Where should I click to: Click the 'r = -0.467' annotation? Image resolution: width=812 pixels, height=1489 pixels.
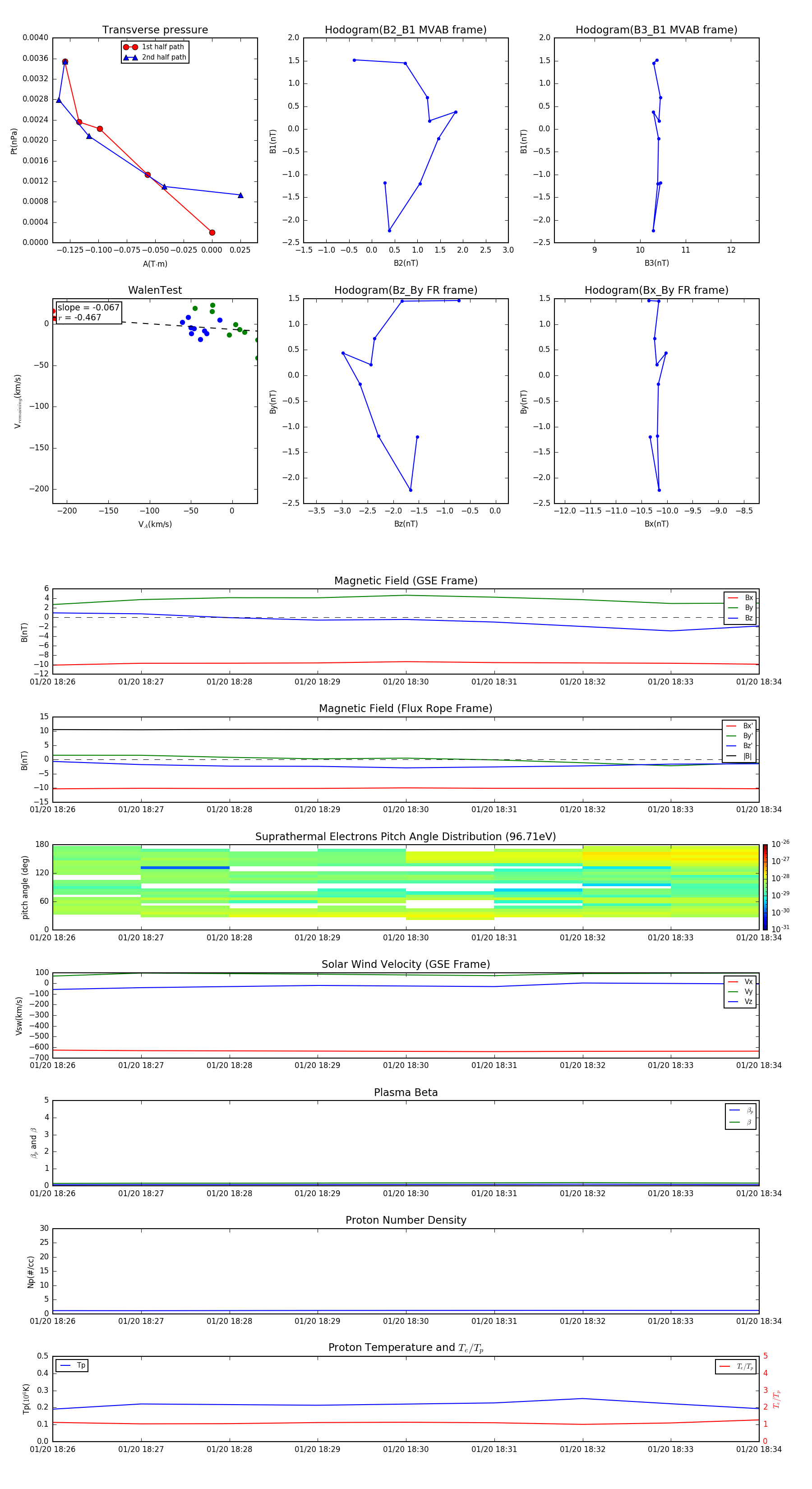(80, 317)
